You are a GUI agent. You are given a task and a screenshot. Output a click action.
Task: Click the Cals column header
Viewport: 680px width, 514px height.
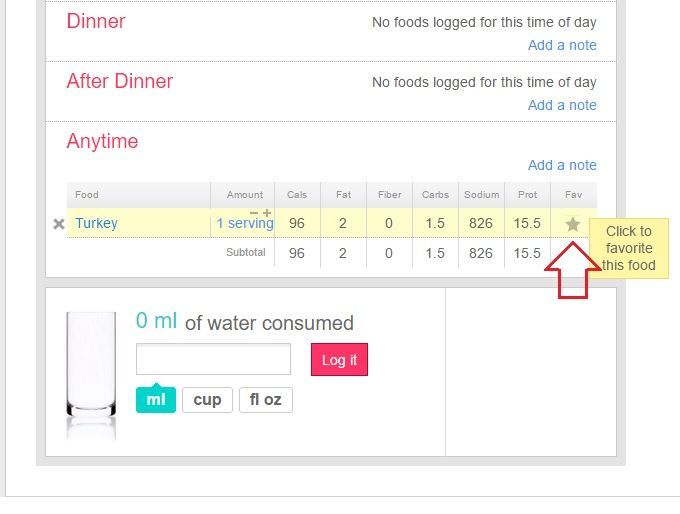coord(297,195)
